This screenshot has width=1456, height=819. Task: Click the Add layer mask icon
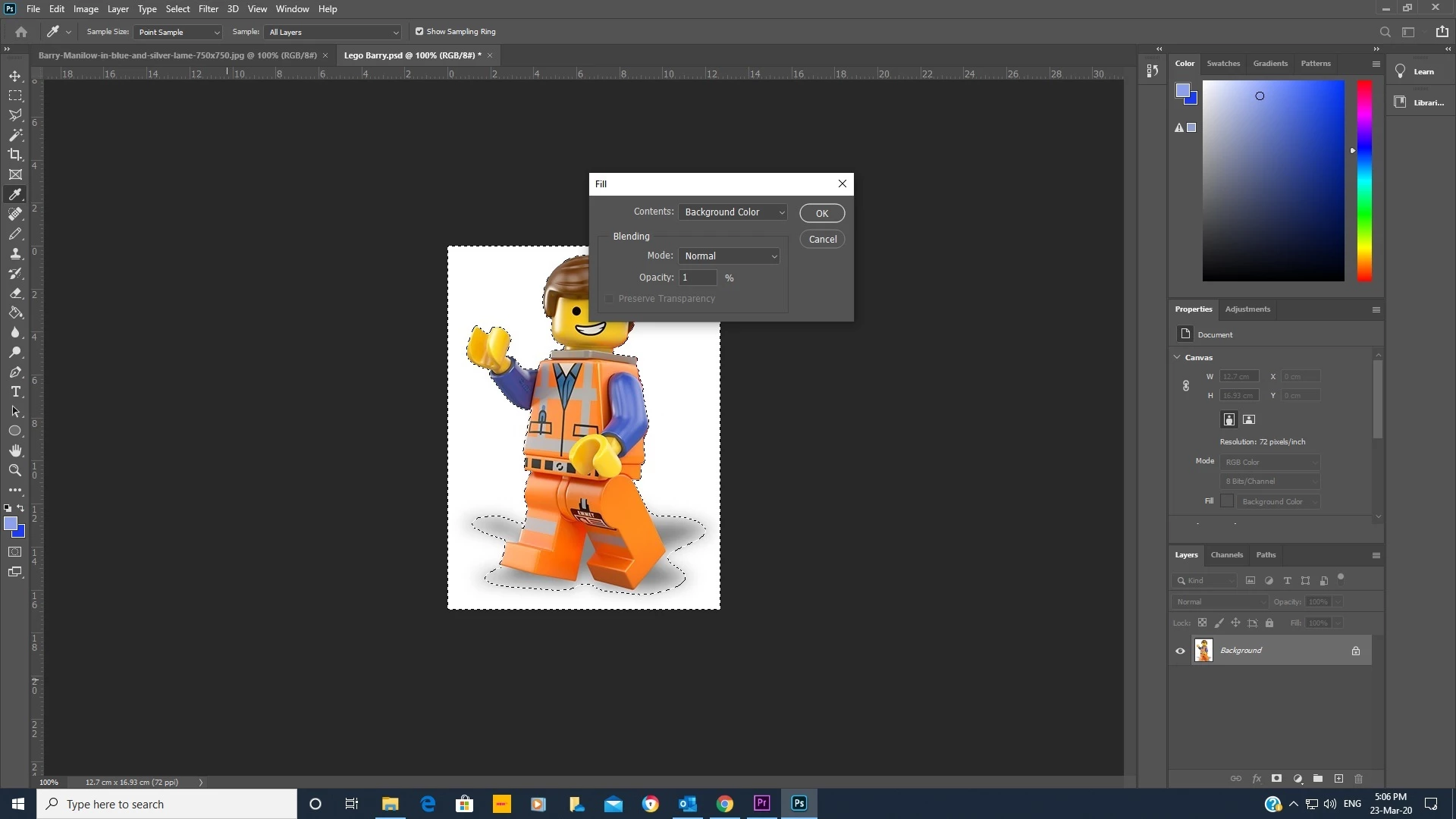click(1277, 779)
